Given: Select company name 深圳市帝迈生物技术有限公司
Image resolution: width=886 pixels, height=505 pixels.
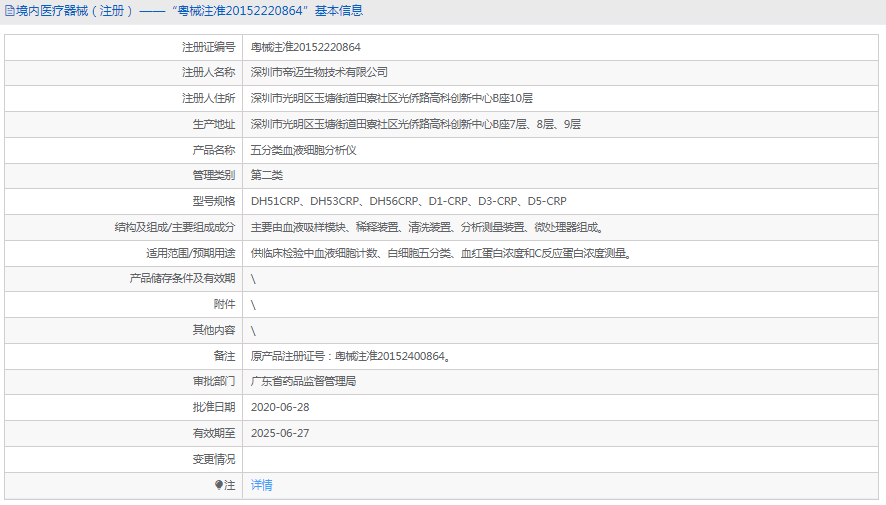Looking at the screenshot, I should (x=319, y=72).
